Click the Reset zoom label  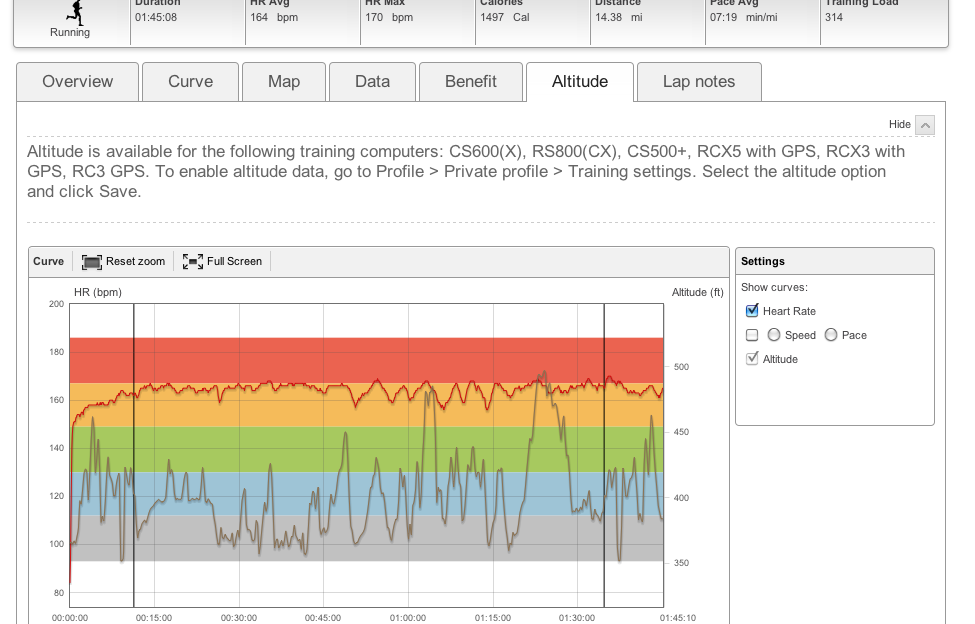click(x=136, y=262)
